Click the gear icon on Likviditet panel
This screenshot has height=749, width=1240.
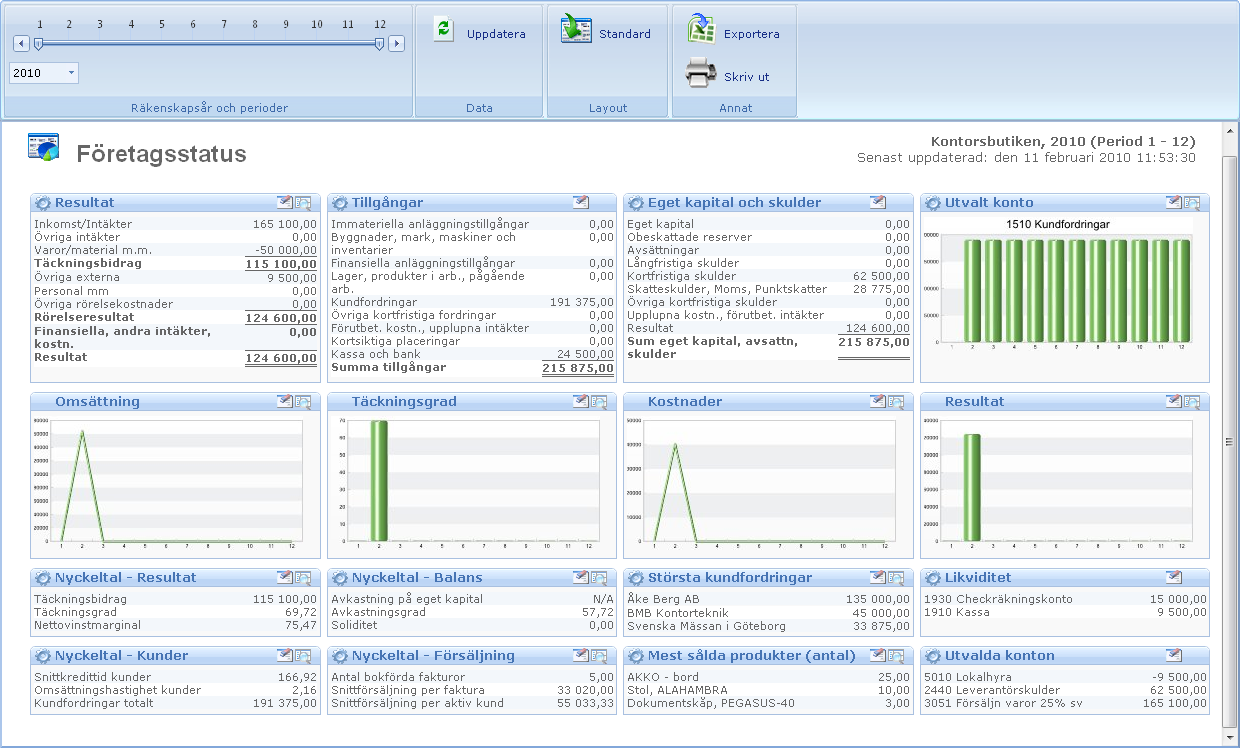point(932,578)
